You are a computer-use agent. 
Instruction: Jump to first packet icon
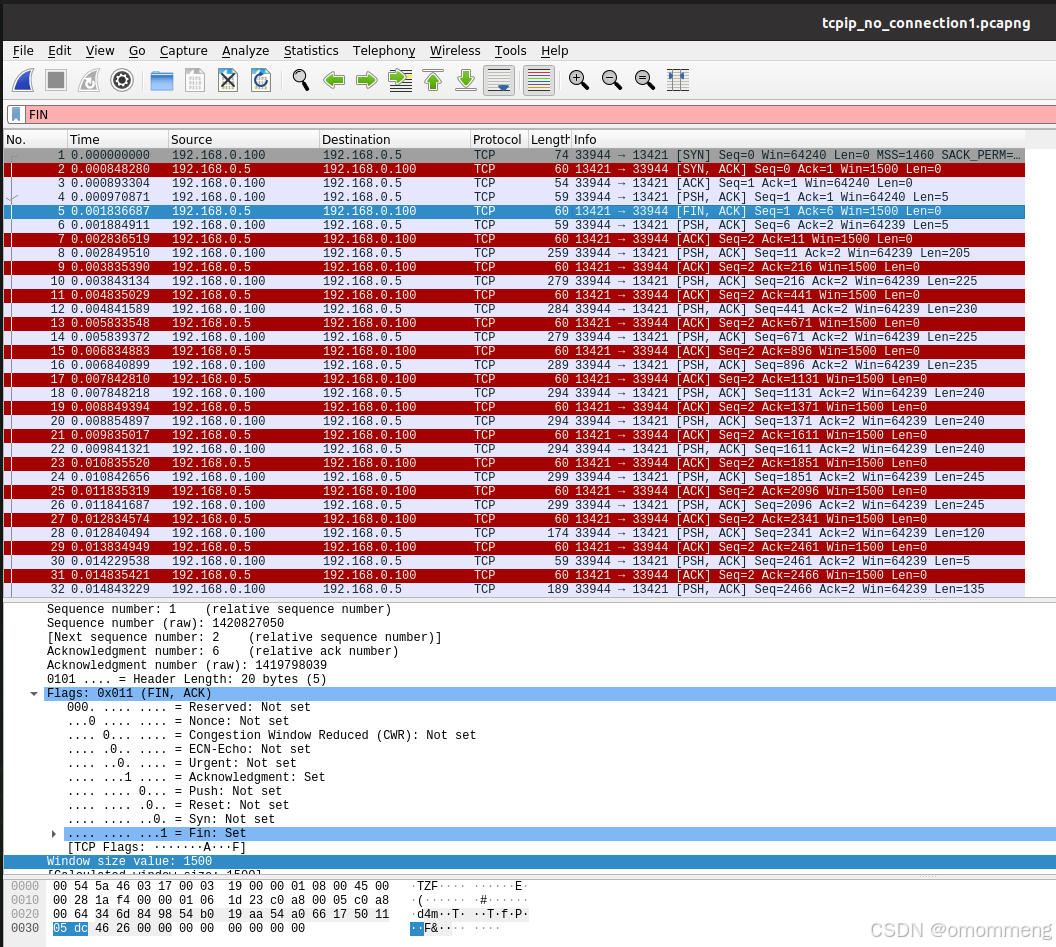(x=433, y=80)
